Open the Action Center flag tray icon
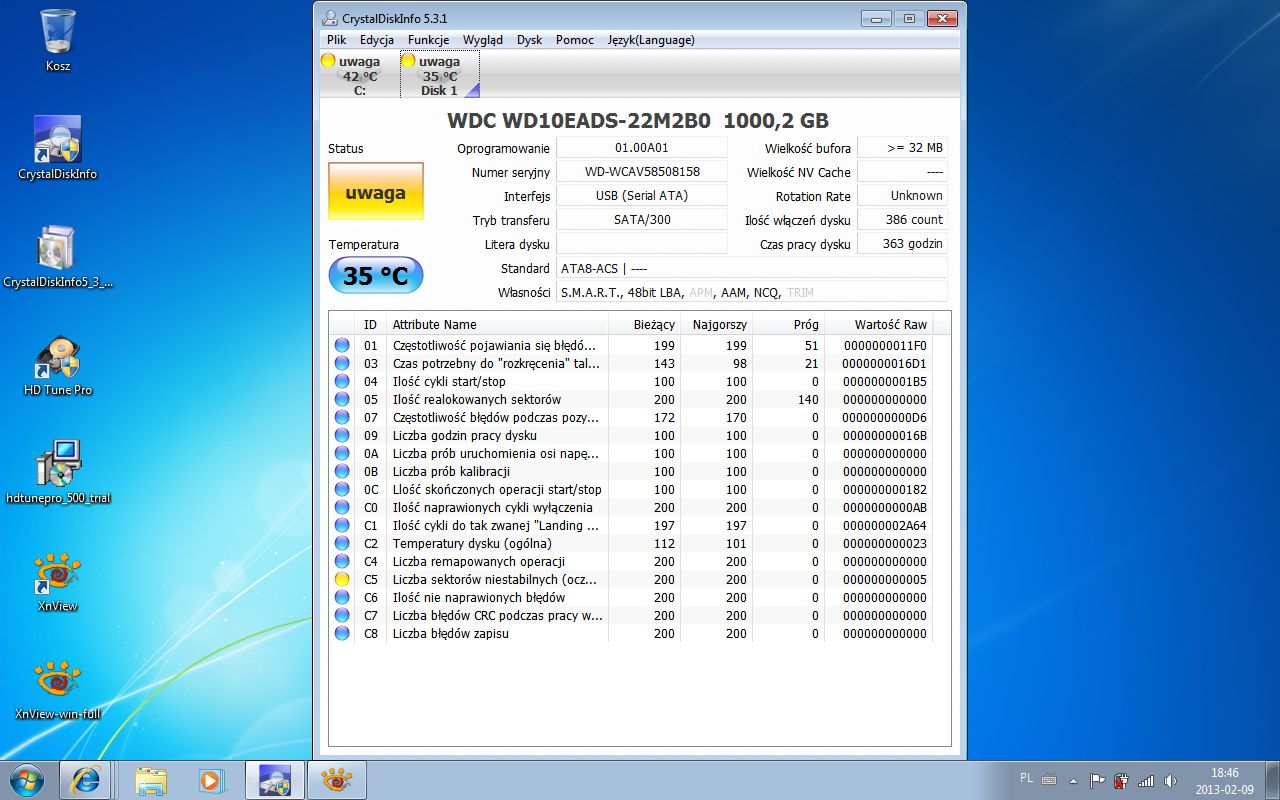 click(1097, 780)
